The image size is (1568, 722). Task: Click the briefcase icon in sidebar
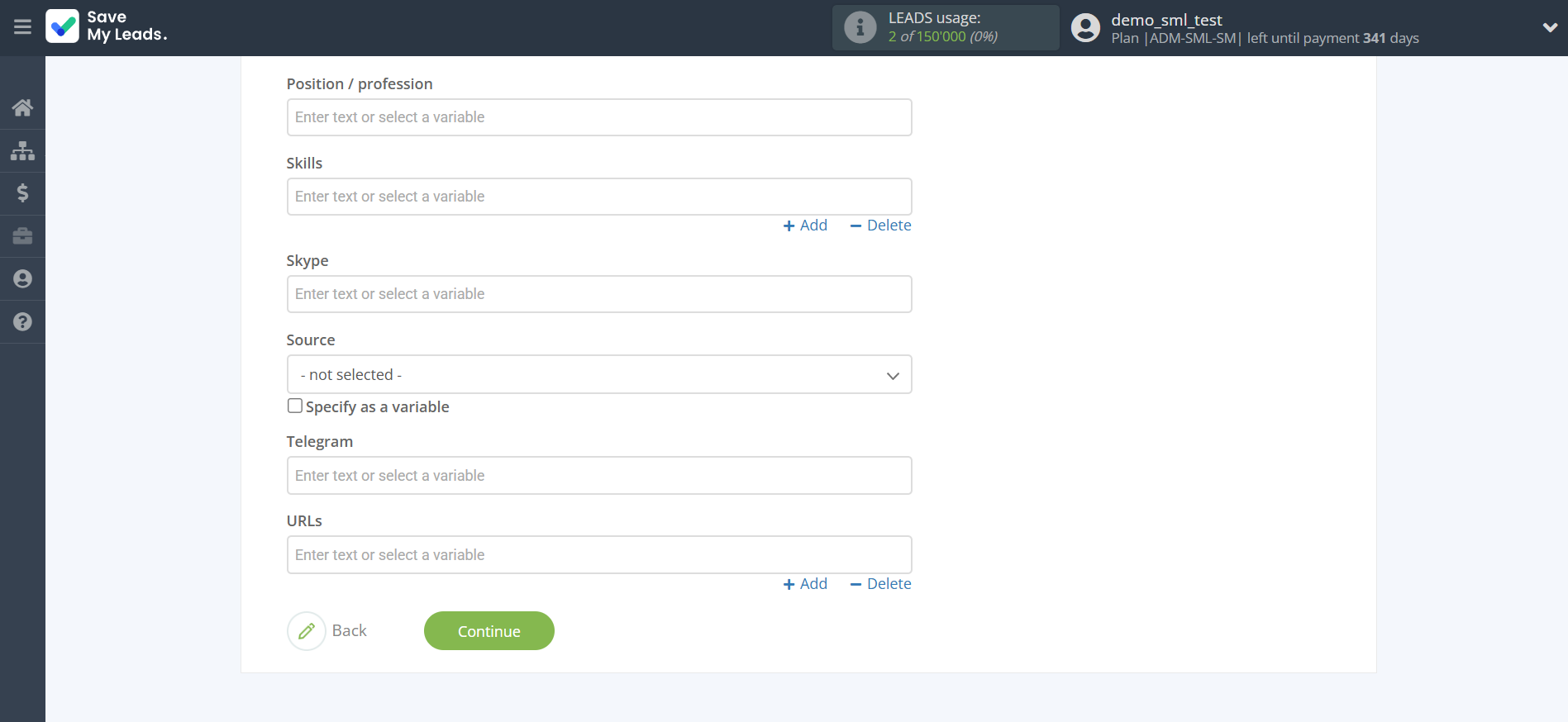[22, 236]
